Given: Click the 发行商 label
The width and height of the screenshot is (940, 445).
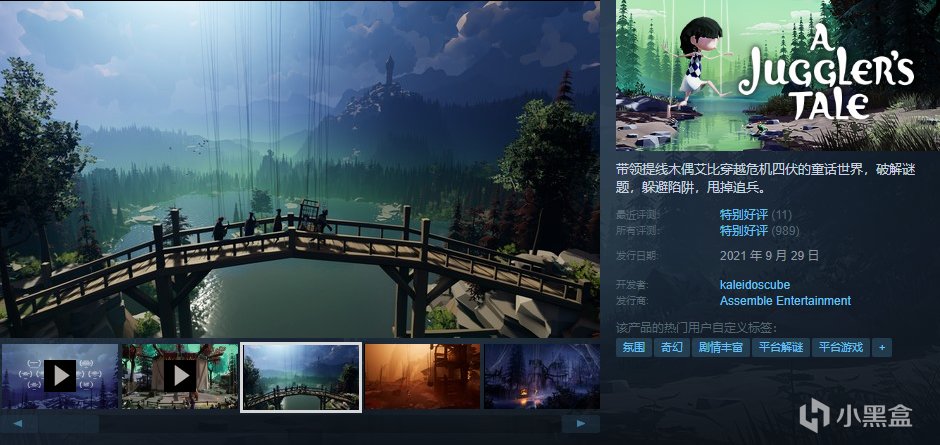Looking at the screenshot, I should [632, 301].
